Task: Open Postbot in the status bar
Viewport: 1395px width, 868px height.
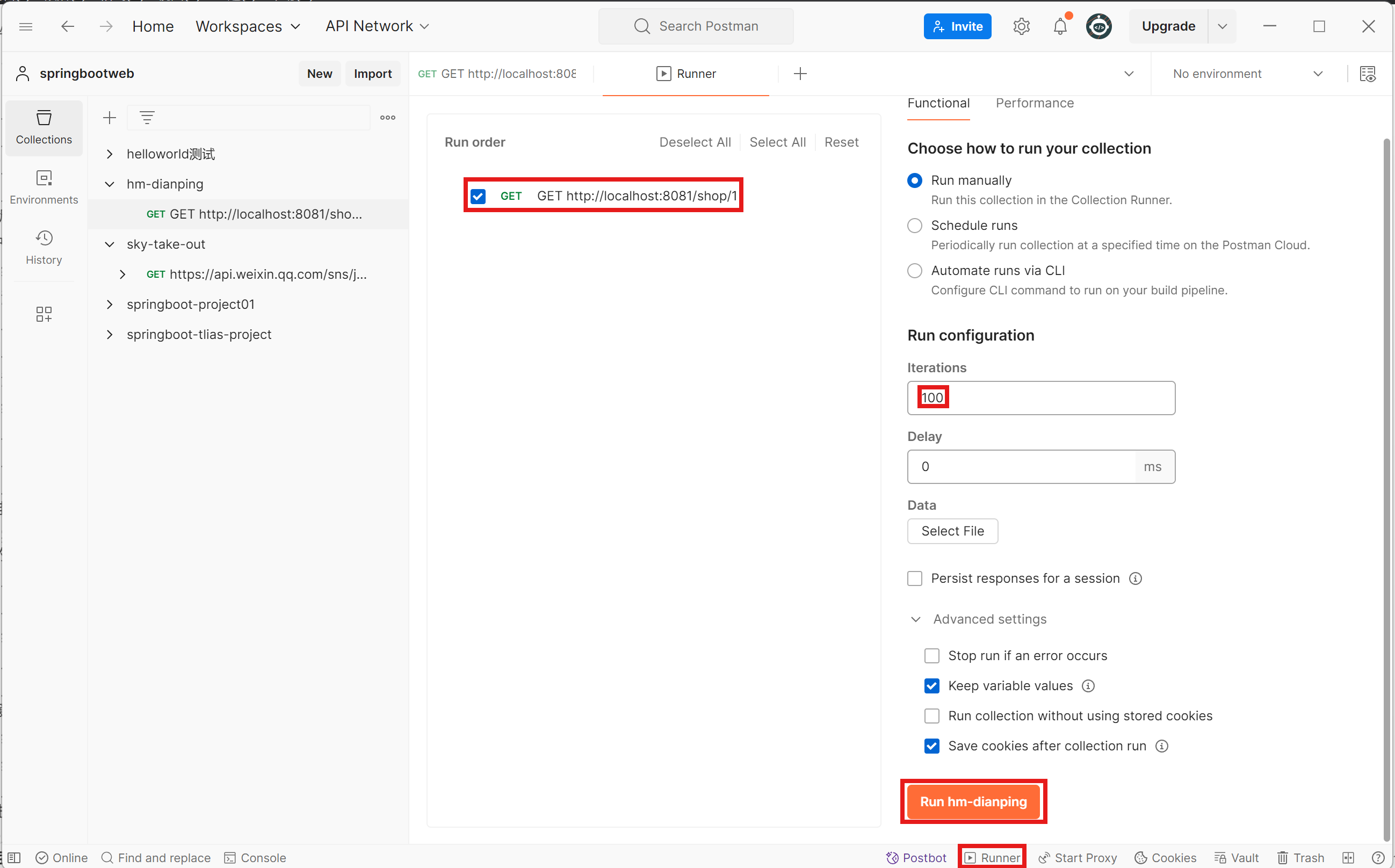Action: click(916, 858)
